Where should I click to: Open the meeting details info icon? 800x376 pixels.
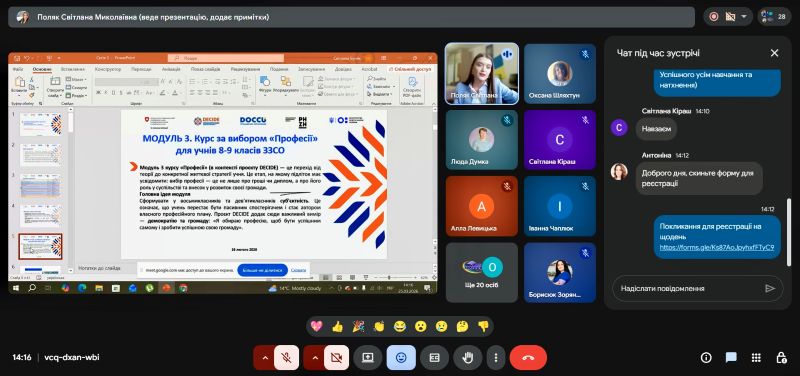706,358
